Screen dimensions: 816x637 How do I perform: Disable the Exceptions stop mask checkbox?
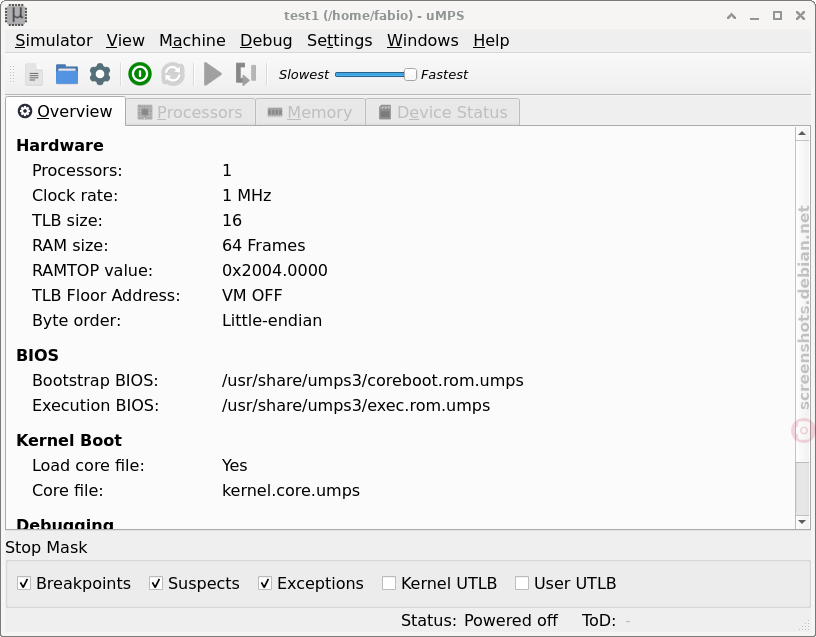(265, 583)
